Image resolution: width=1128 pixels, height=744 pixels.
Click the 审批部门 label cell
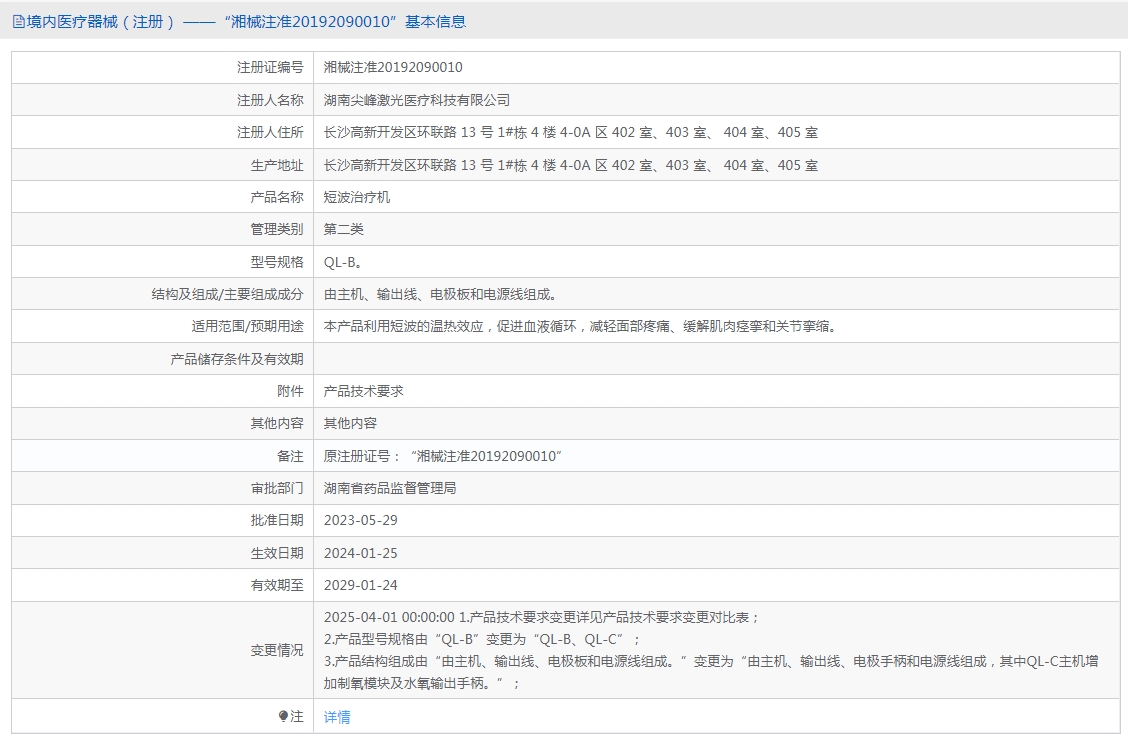(x=163, y=488)
